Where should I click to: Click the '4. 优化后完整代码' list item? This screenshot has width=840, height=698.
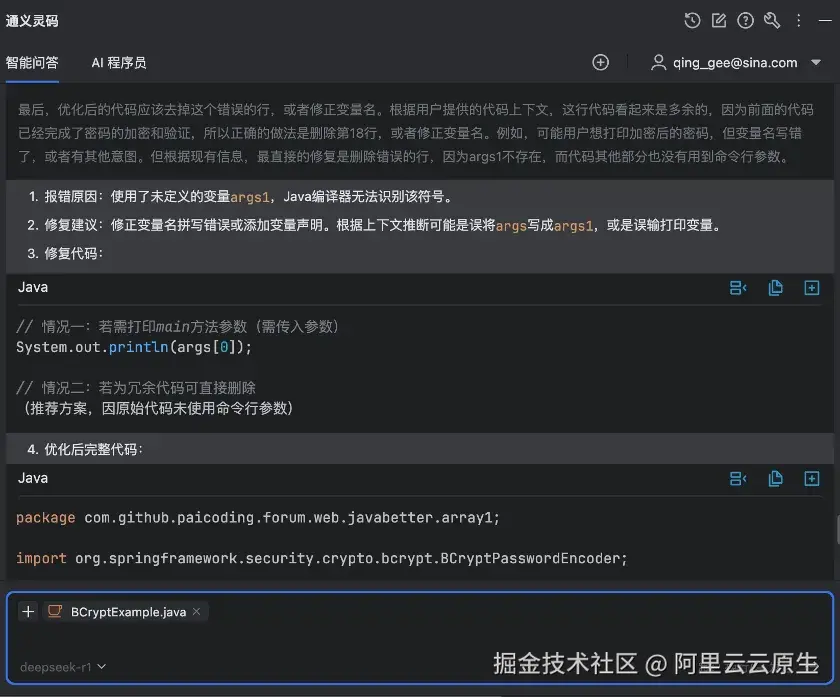pos(85,449)
